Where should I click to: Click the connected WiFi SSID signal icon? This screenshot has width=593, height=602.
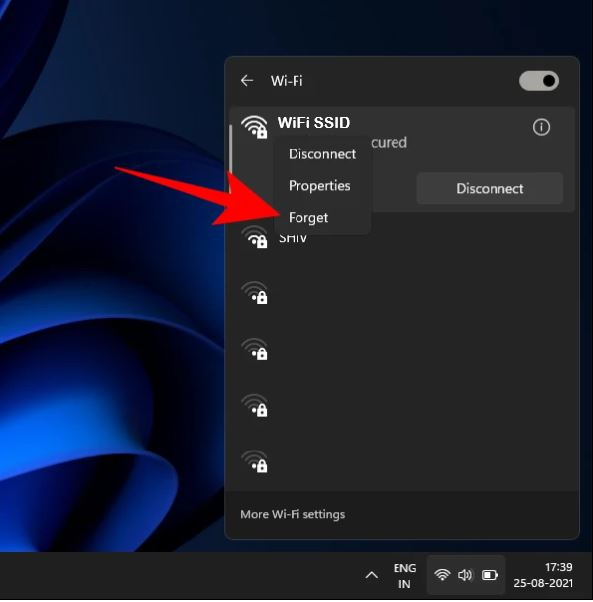point(254,126)
